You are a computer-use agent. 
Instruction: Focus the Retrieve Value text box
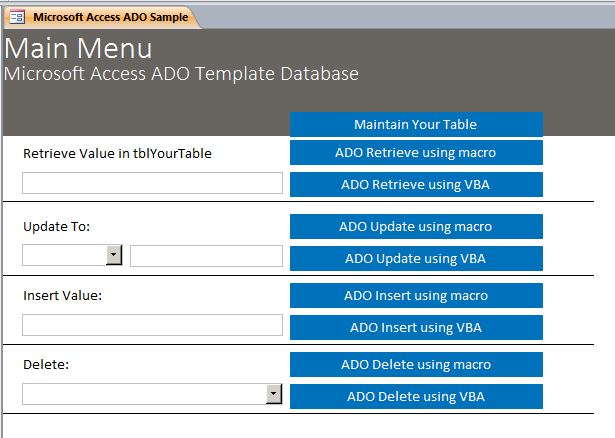[152, 183]
